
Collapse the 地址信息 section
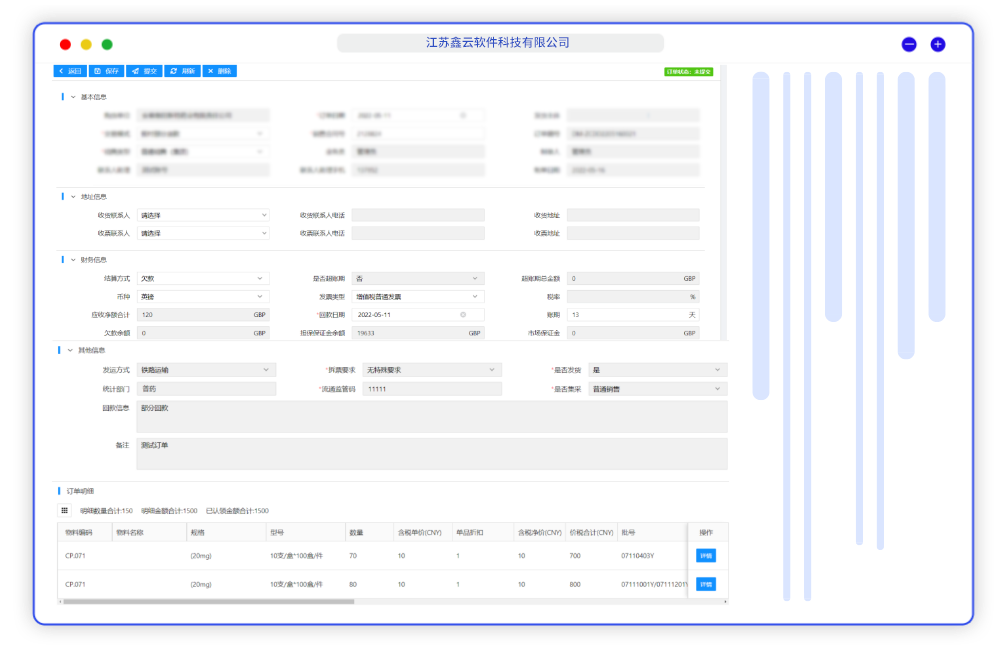[73, 196]
